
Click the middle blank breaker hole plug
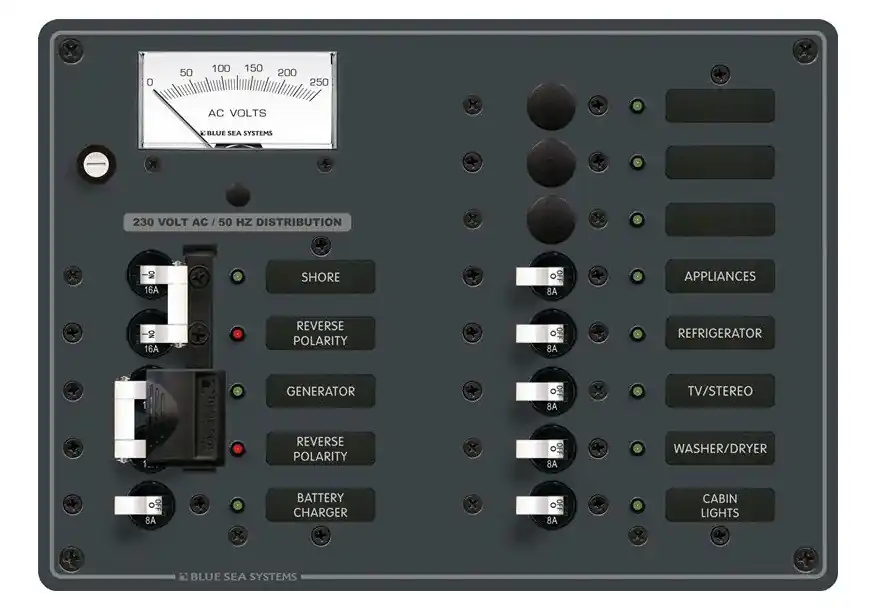point(551,163)
